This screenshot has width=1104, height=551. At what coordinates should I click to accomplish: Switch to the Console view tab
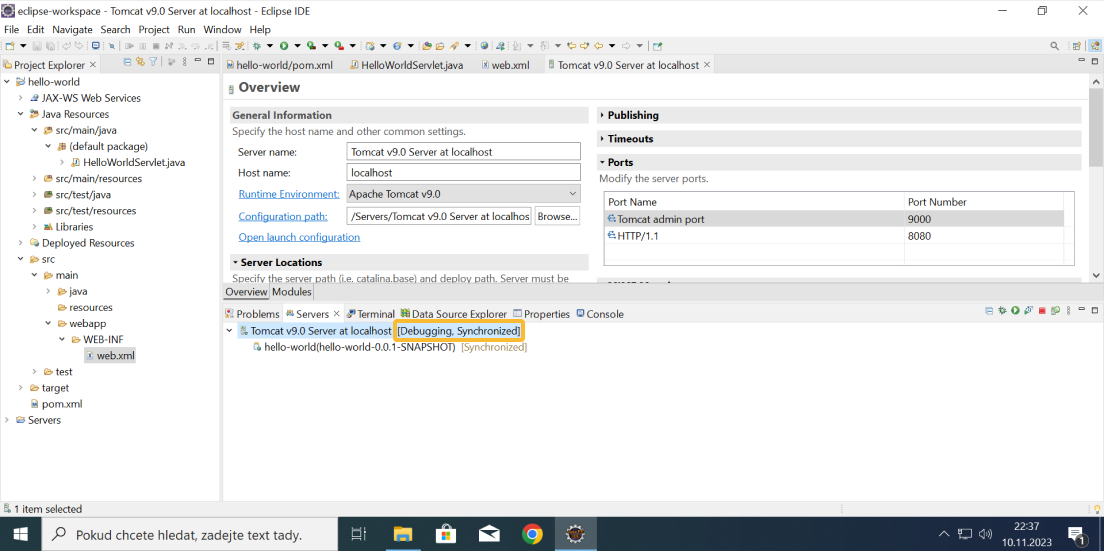click(x=599, y=314)
